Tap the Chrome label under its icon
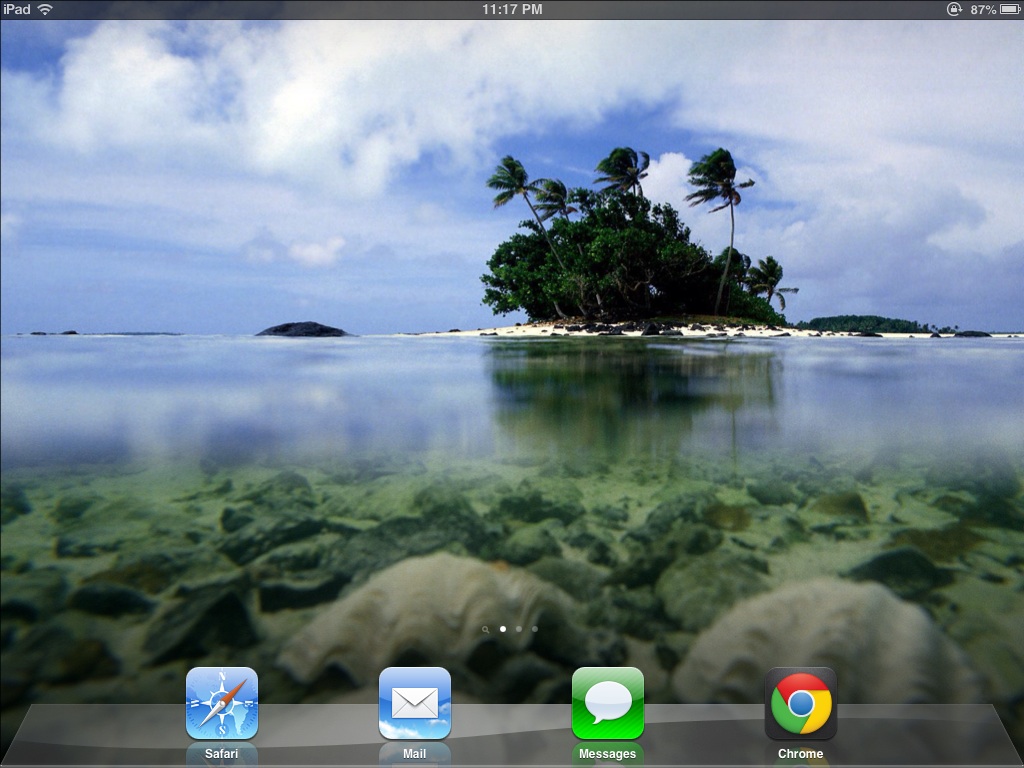 click(801, 754)
